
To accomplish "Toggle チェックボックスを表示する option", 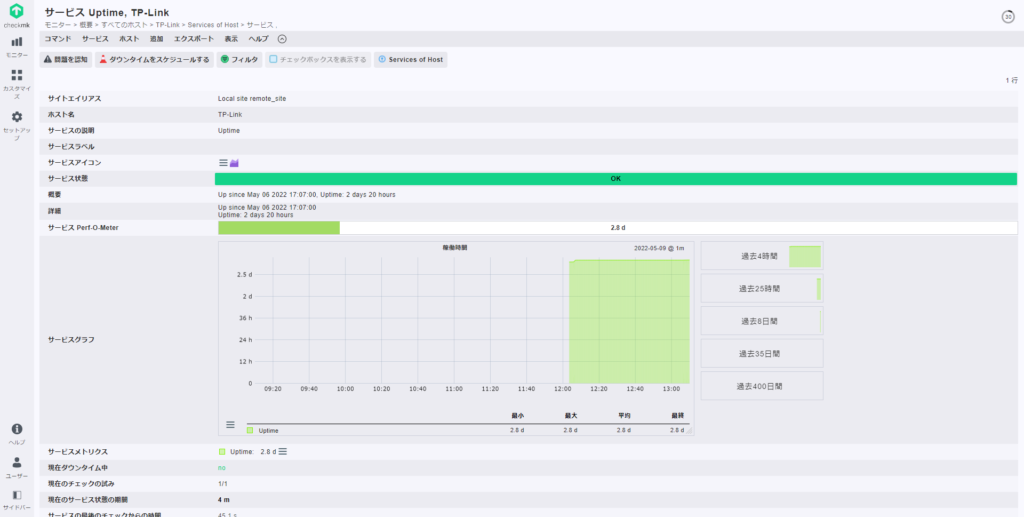I will pos(318,59).
